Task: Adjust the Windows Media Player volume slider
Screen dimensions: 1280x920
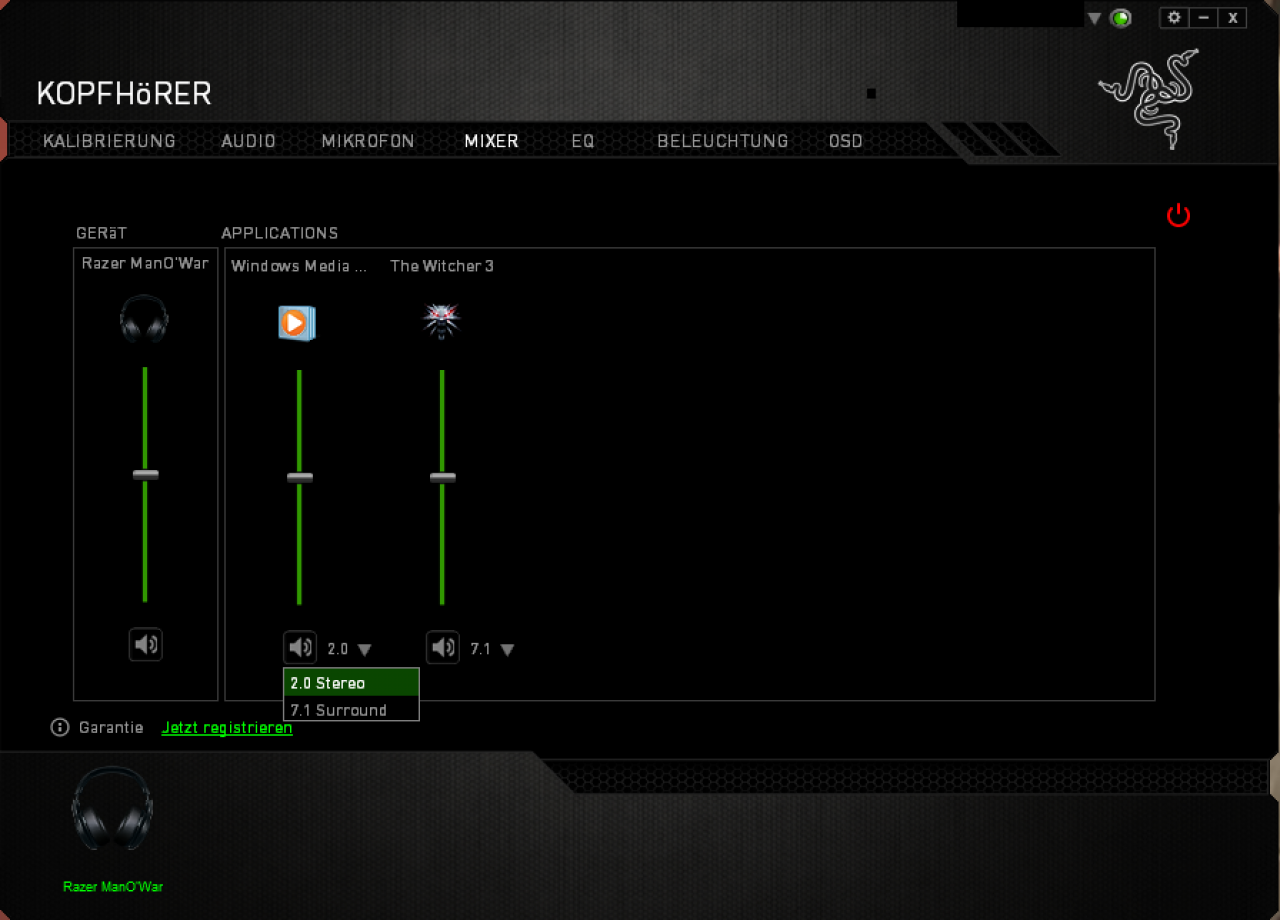Action: pyautogui.click(x=300, y=478)
